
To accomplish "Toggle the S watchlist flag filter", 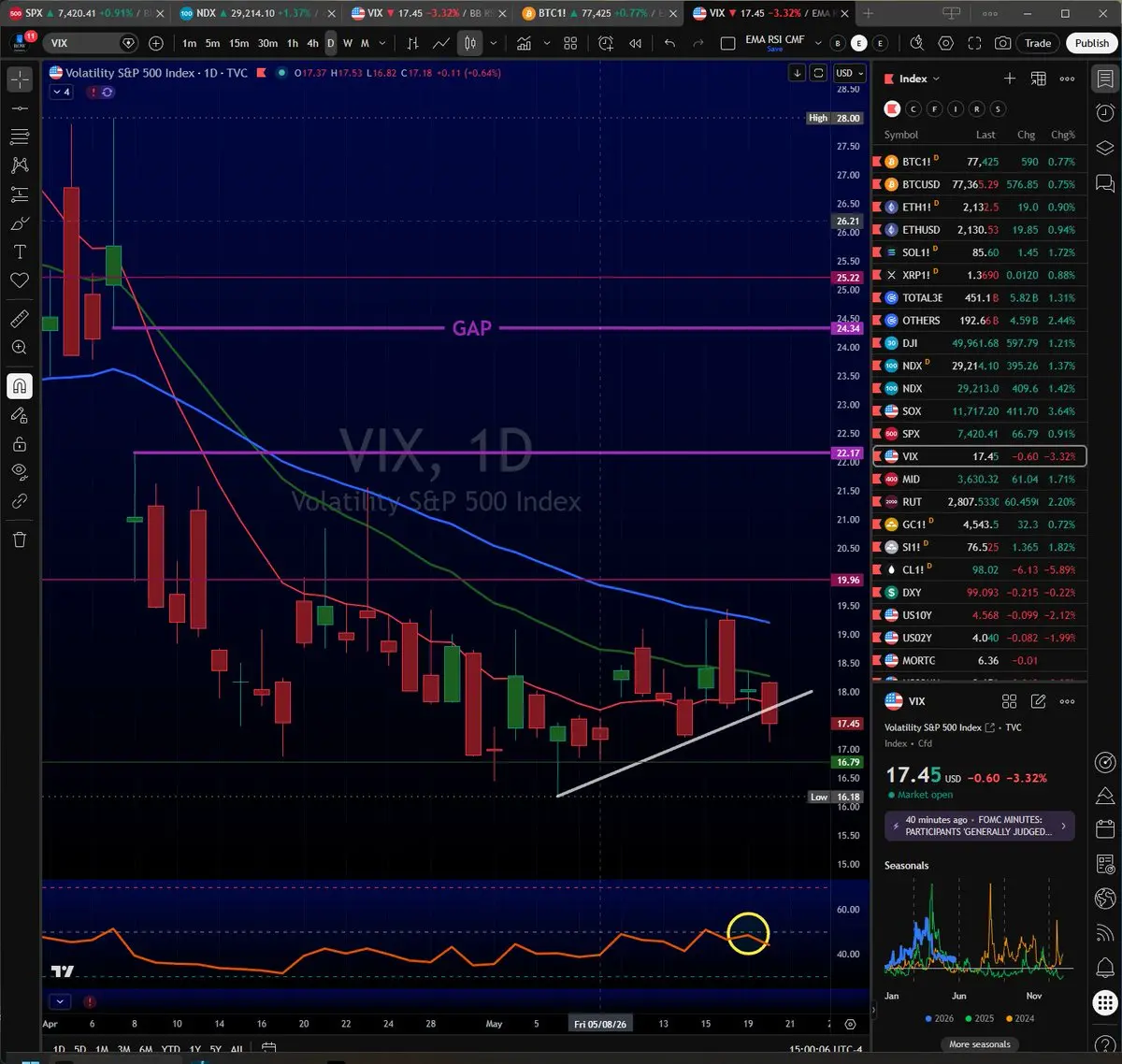I will (x=998, y=109).
